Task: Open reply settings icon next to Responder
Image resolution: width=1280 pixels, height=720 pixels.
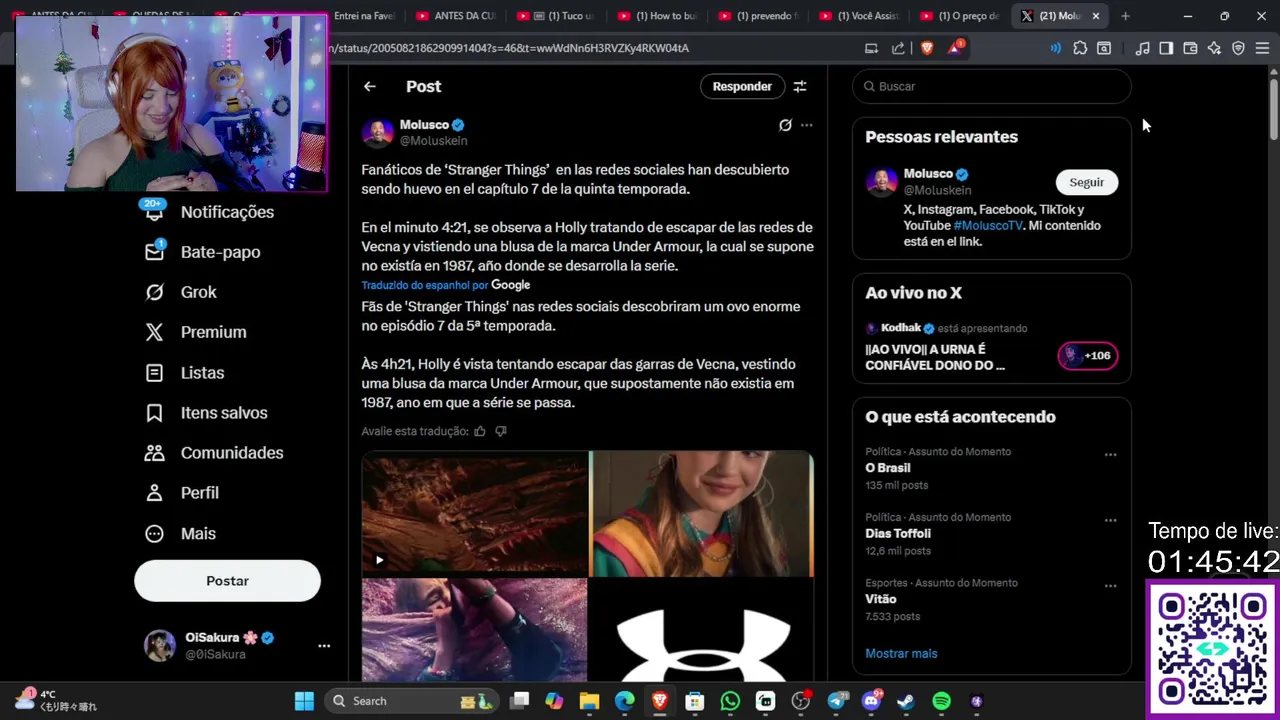Action: point(800,87)
